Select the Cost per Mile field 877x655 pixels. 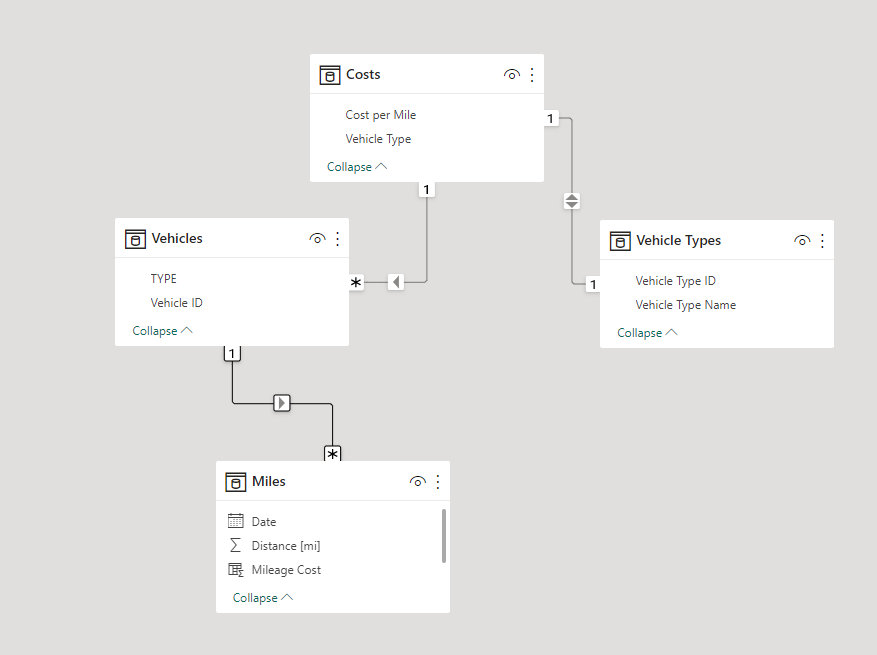[x=380, y=115]
